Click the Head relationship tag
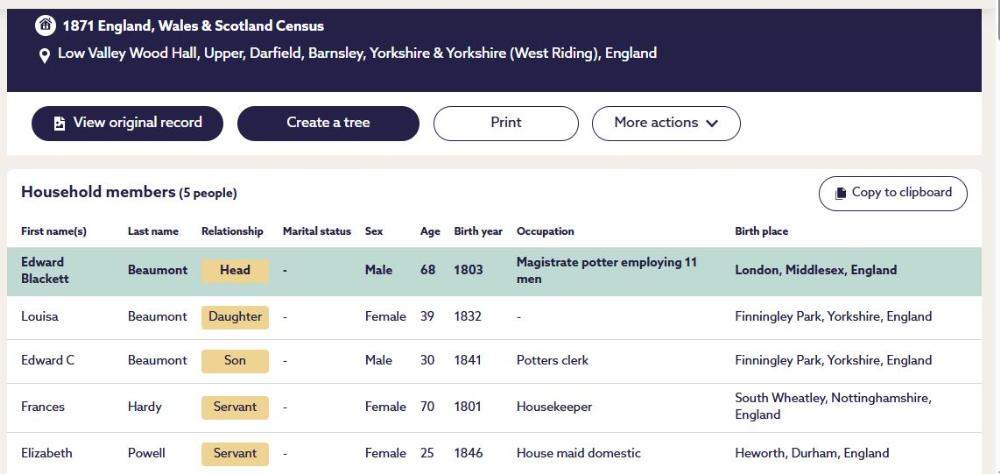 point(235,270)
